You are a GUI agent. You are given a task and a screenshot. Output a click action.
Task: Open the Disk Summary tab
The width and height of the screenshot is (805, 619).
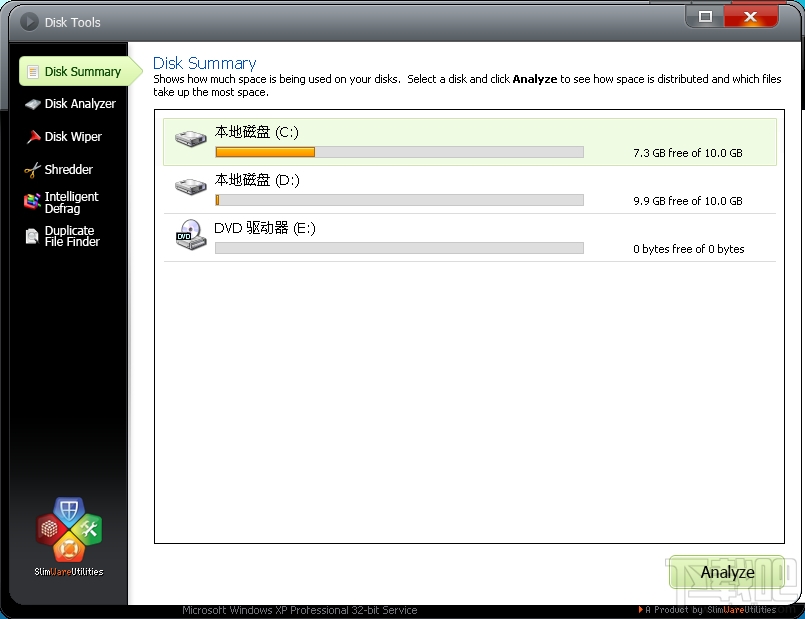click(x=81, y=71)
